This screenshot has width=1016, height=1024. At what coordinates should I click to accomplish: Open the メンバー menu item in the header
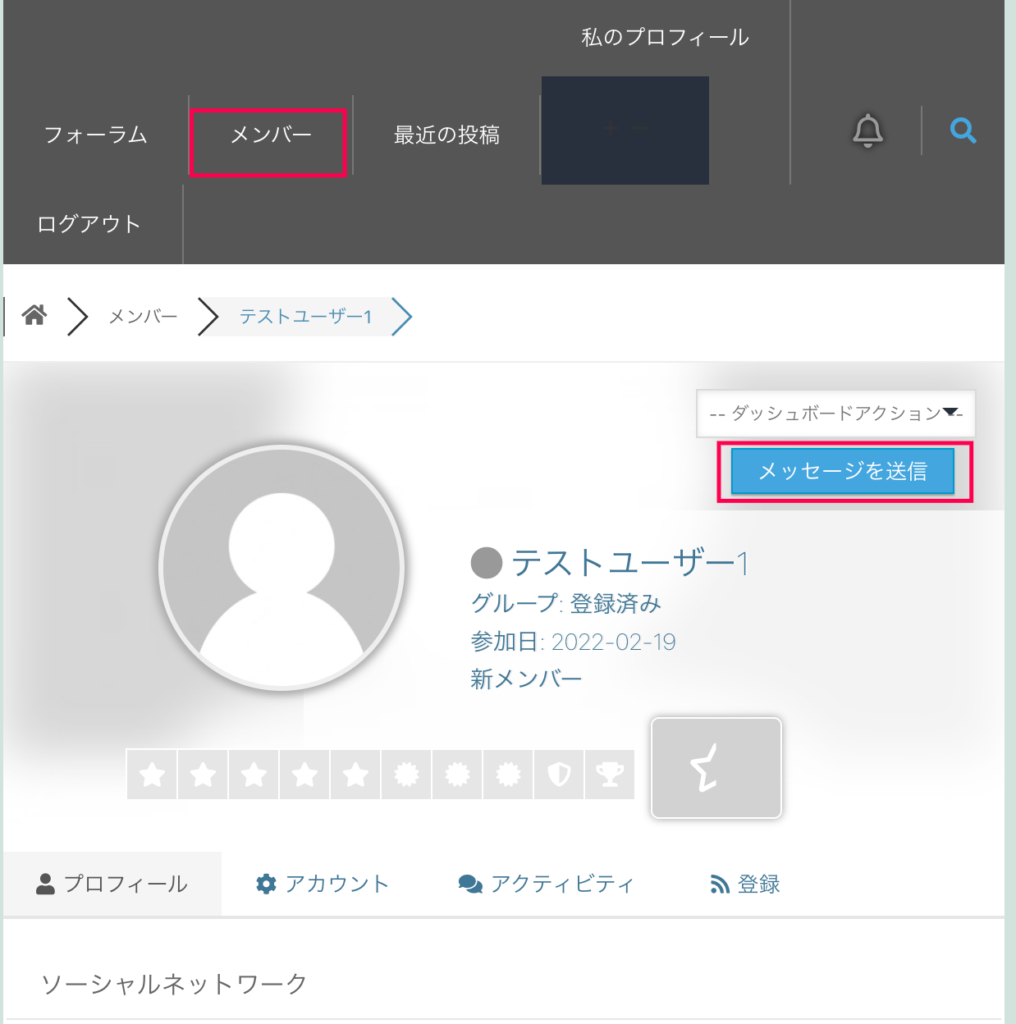(x=271, y=135)
